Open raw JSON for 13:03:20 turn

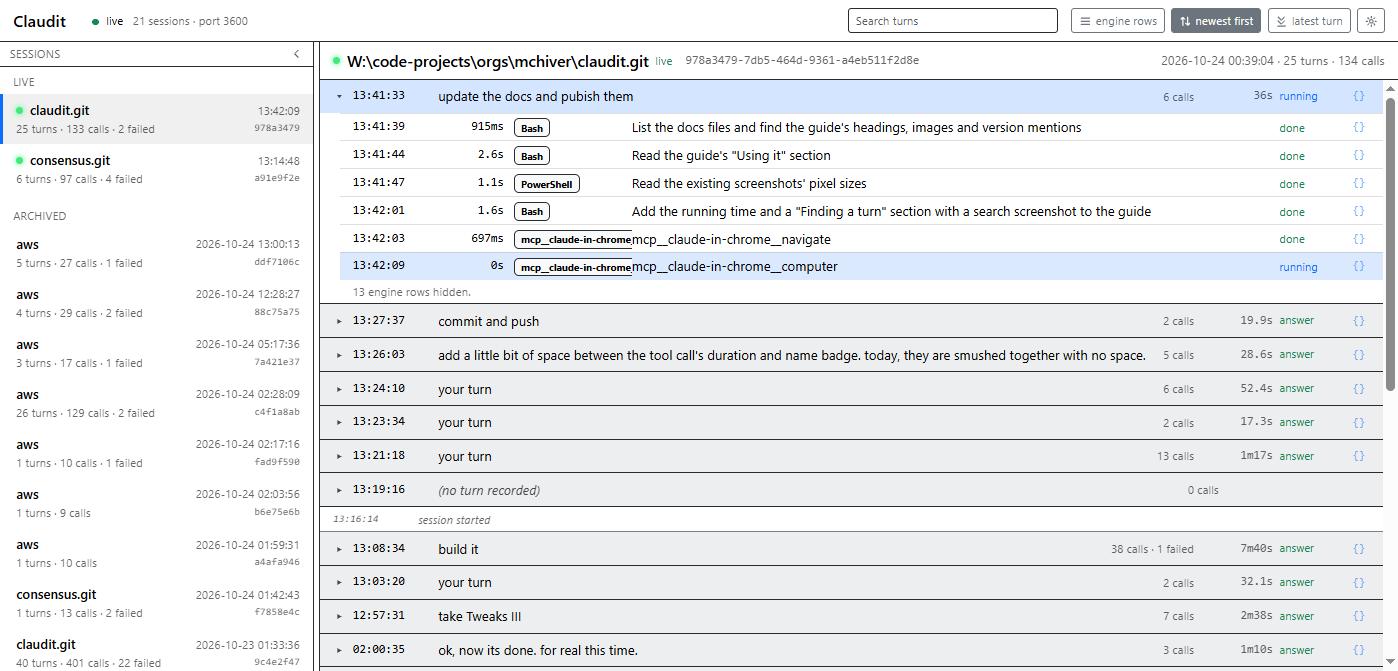[1358, 582]
